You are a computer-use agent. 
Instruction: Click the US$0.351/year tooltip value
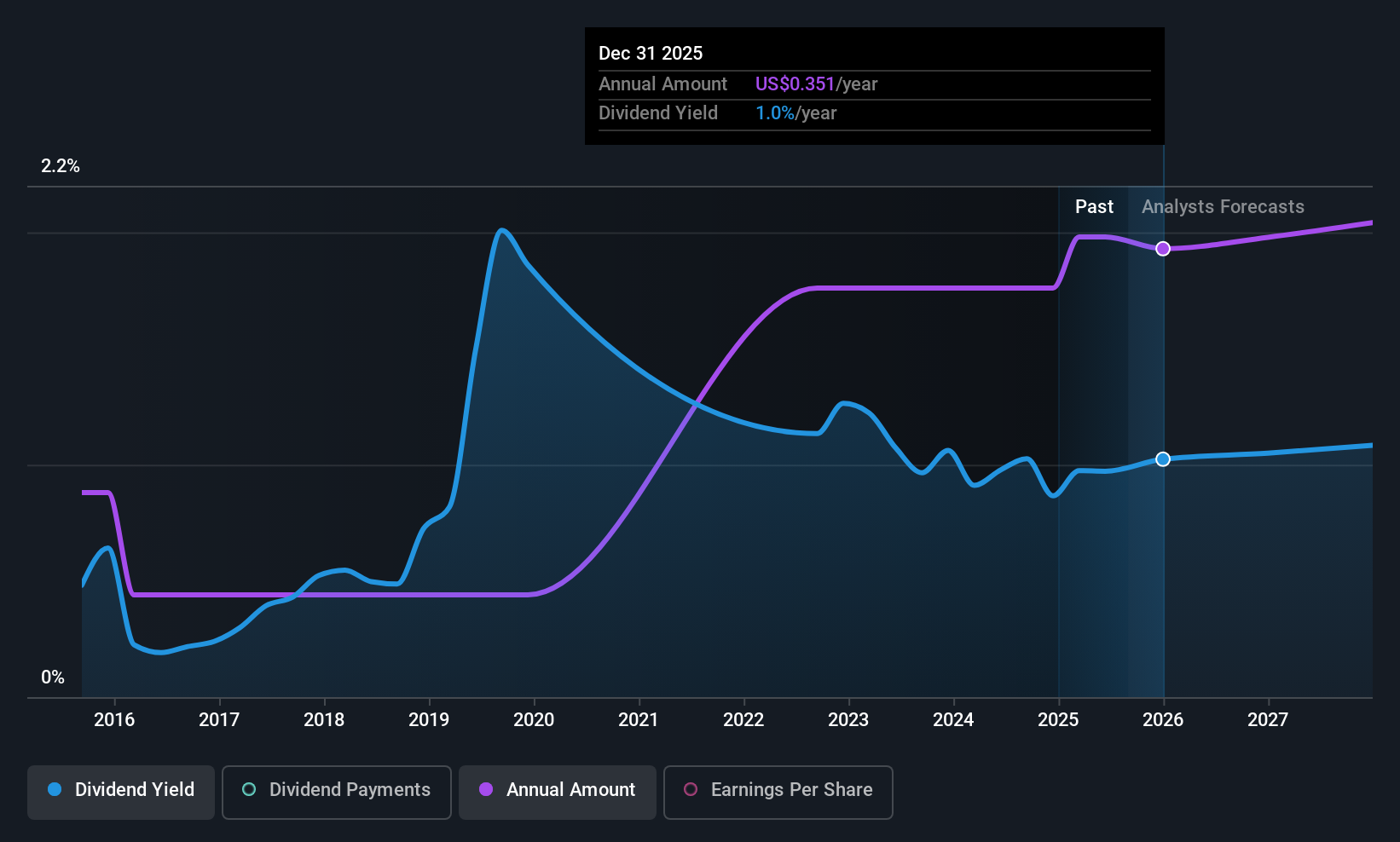pos(816,84)
